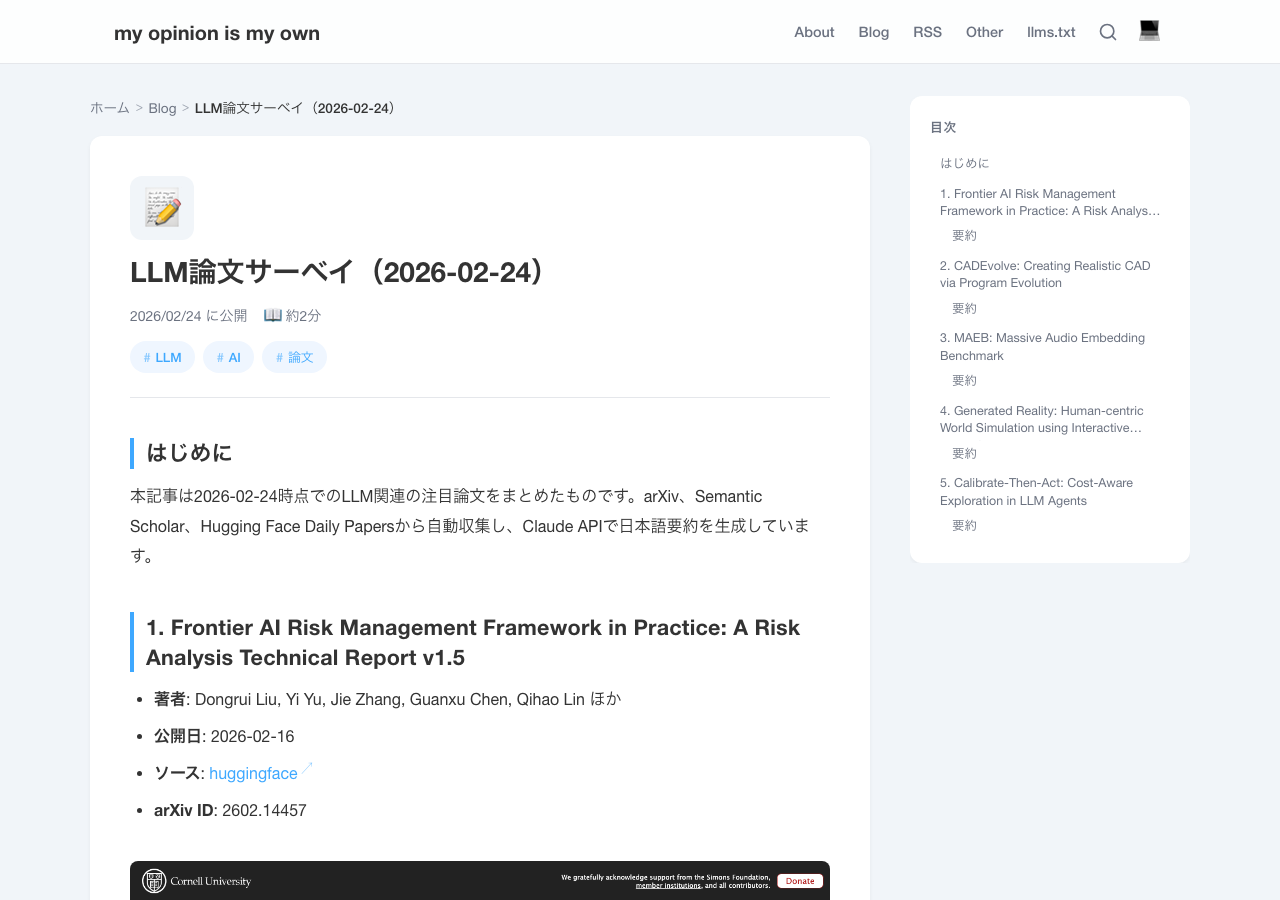Select the #論文 tag
Viewport: 1280px width, 900px height.
[294, 356]
